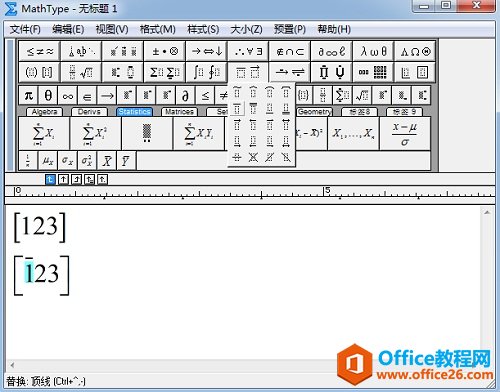Expand the embellishments palette
The height and width of the screenshot is (392, 500).
click(x=123, y=51)
